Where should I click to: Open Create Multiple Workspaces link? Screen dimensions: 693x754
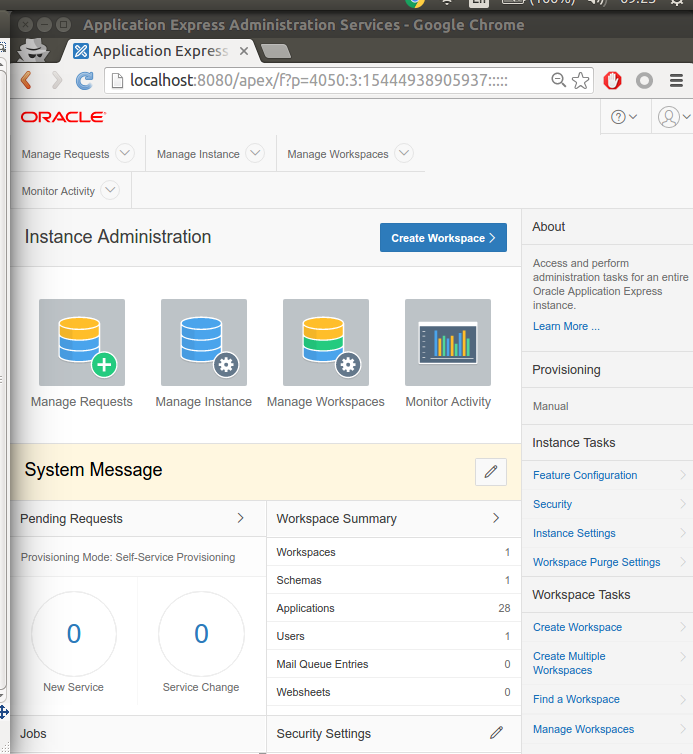pyautogui.click(x=569, y=663)
